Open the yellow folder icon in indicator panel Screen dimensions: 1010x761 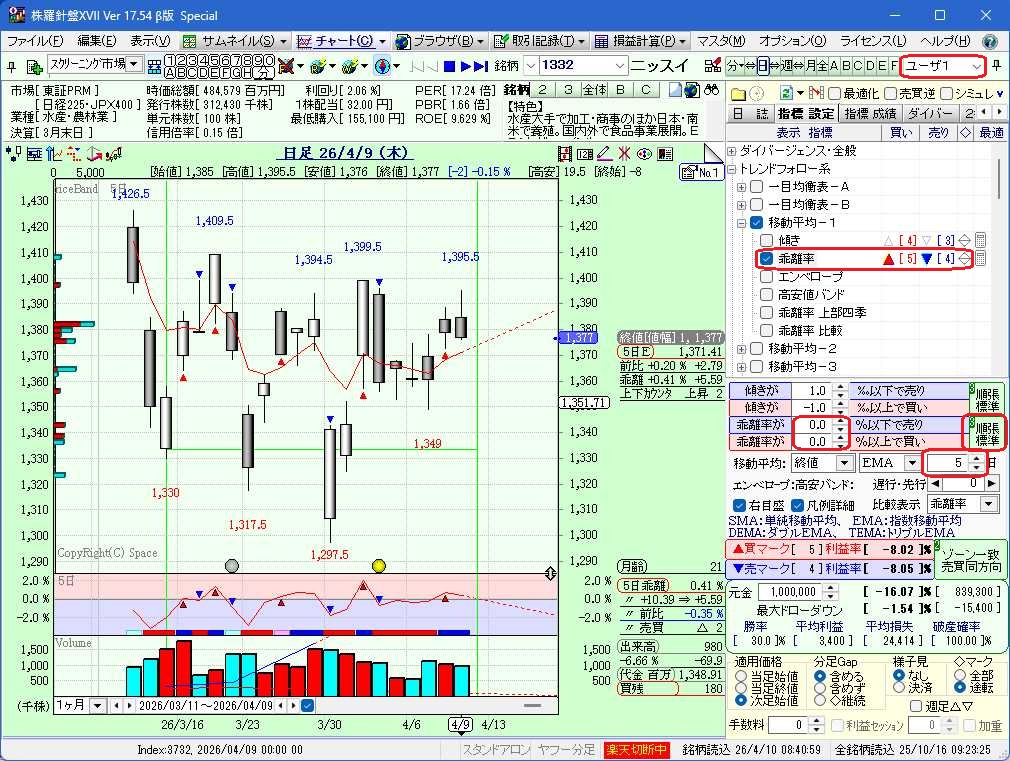coord(738,93)
